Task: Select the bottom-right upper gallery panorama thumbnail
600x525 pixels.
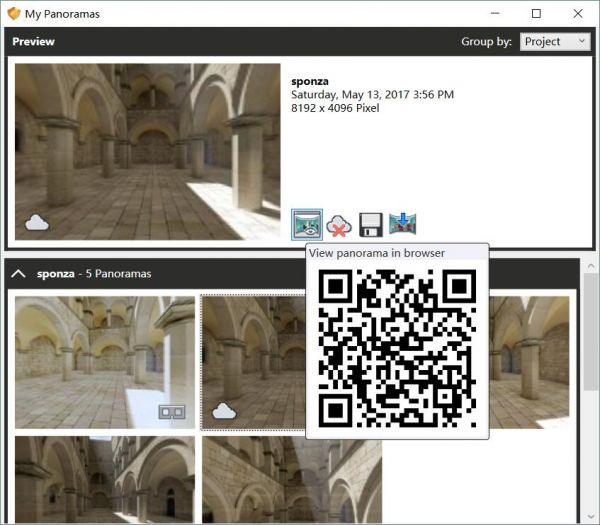Action: 292,482
